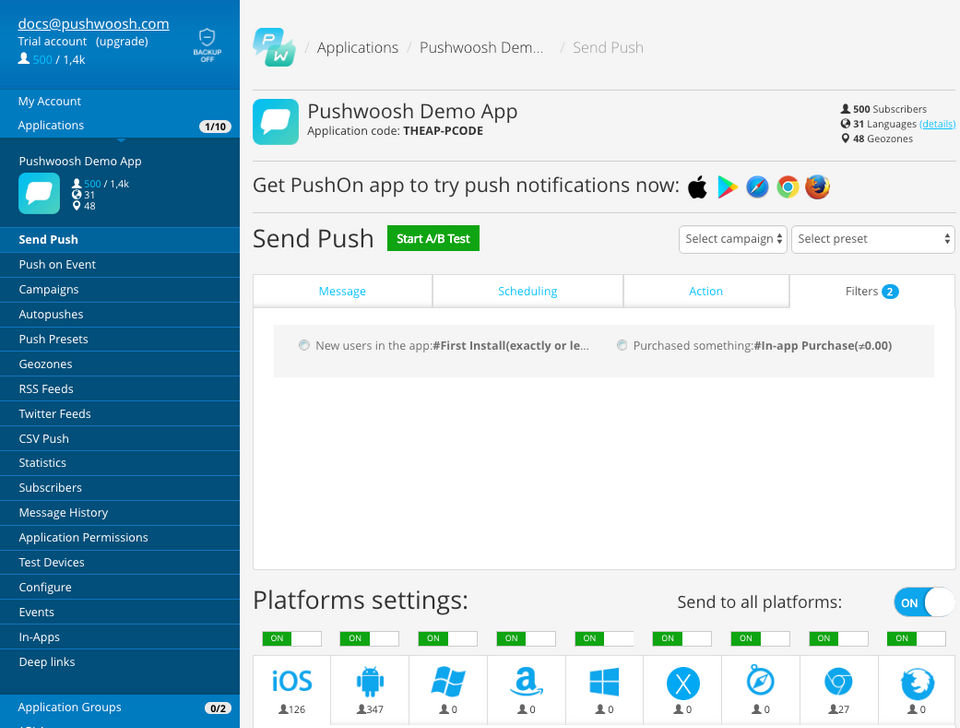Viewport: 960px width, 728px height.
Task: Open Campaigns in sidebar
Action: click(x=120, y=290)
